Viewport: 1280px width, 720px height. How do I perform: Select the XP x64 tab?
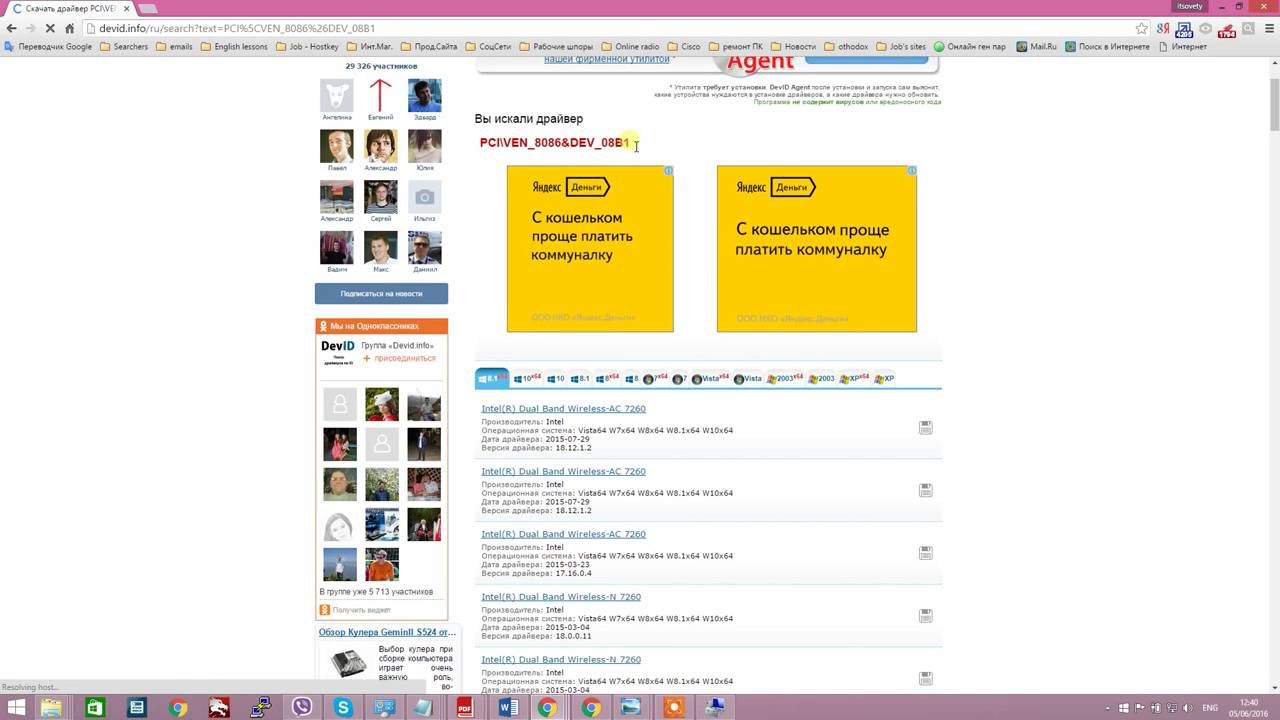[x=854, y=378]
